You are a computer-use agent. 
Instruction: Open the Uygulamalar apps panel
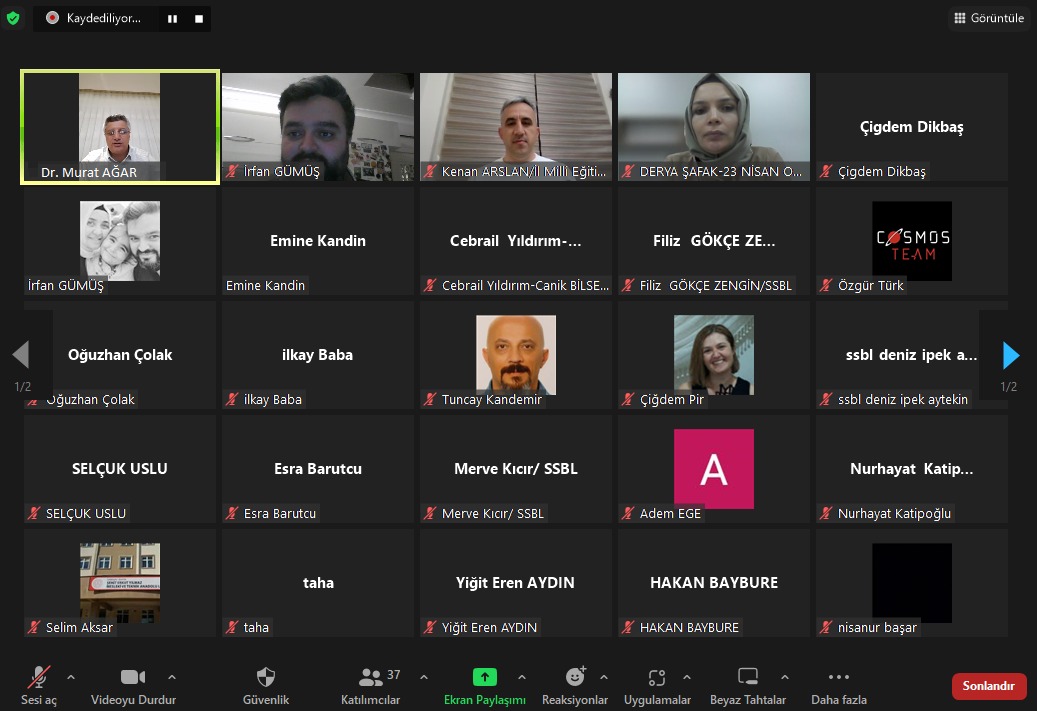click(657, 686)
